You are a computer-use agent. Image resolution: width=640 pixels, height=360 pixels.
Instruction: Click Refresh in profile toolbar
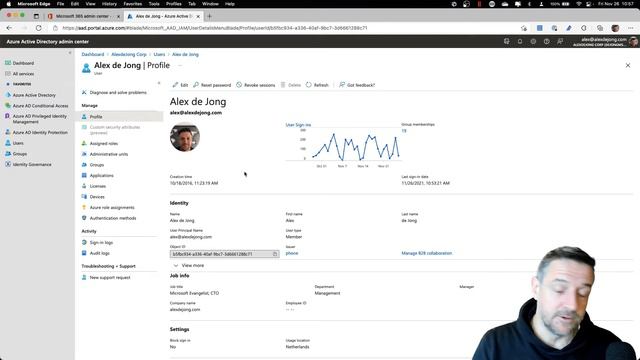coord(317,85)
